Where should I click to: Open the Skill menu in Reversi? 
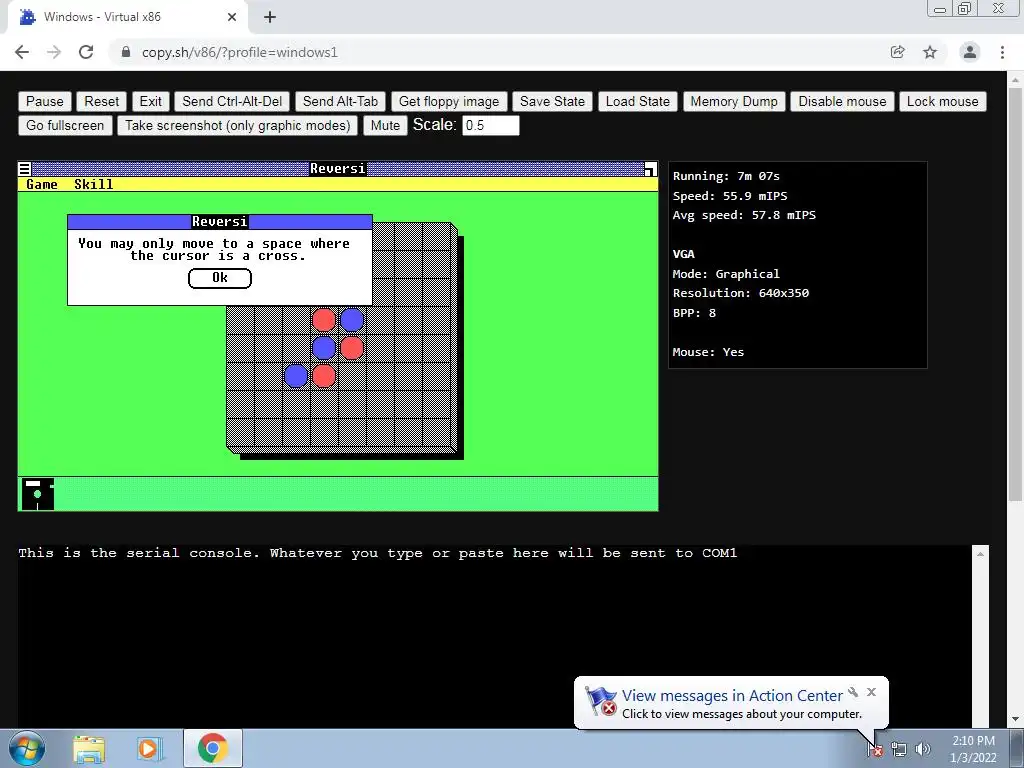click(93, 185)
